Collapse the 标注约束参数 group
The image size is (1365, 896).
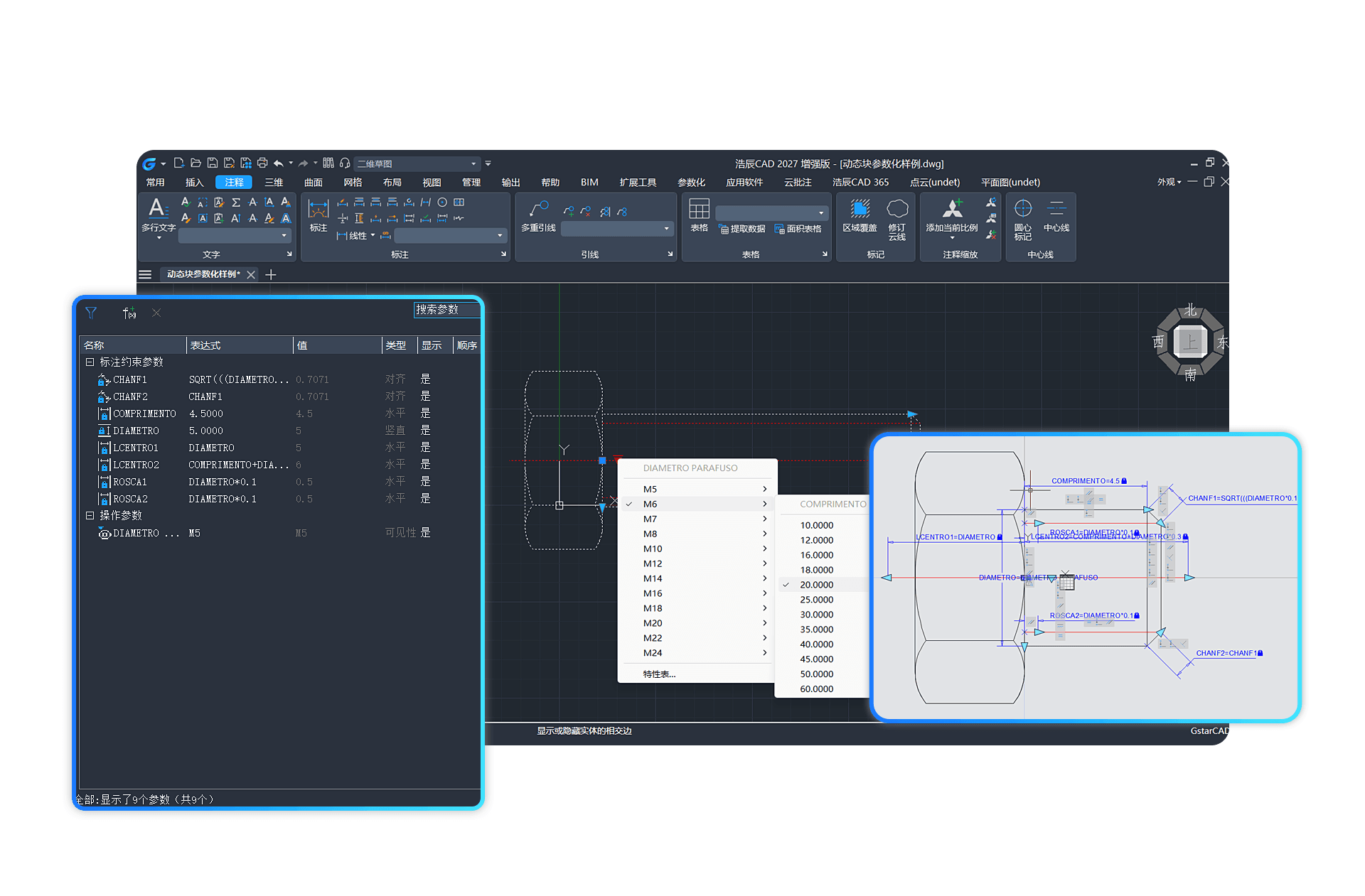(x=90, y=362)
